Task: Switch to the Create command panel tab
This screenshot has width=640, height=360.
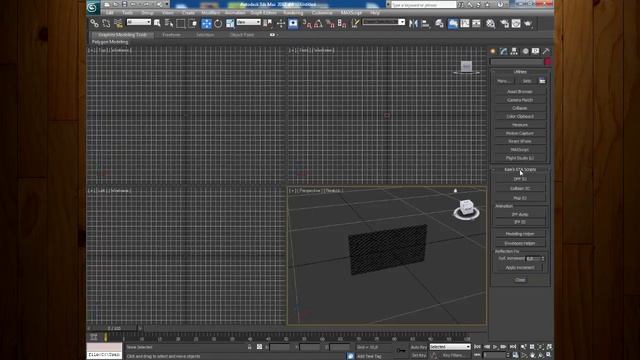Action: click(x=493, y=51)
